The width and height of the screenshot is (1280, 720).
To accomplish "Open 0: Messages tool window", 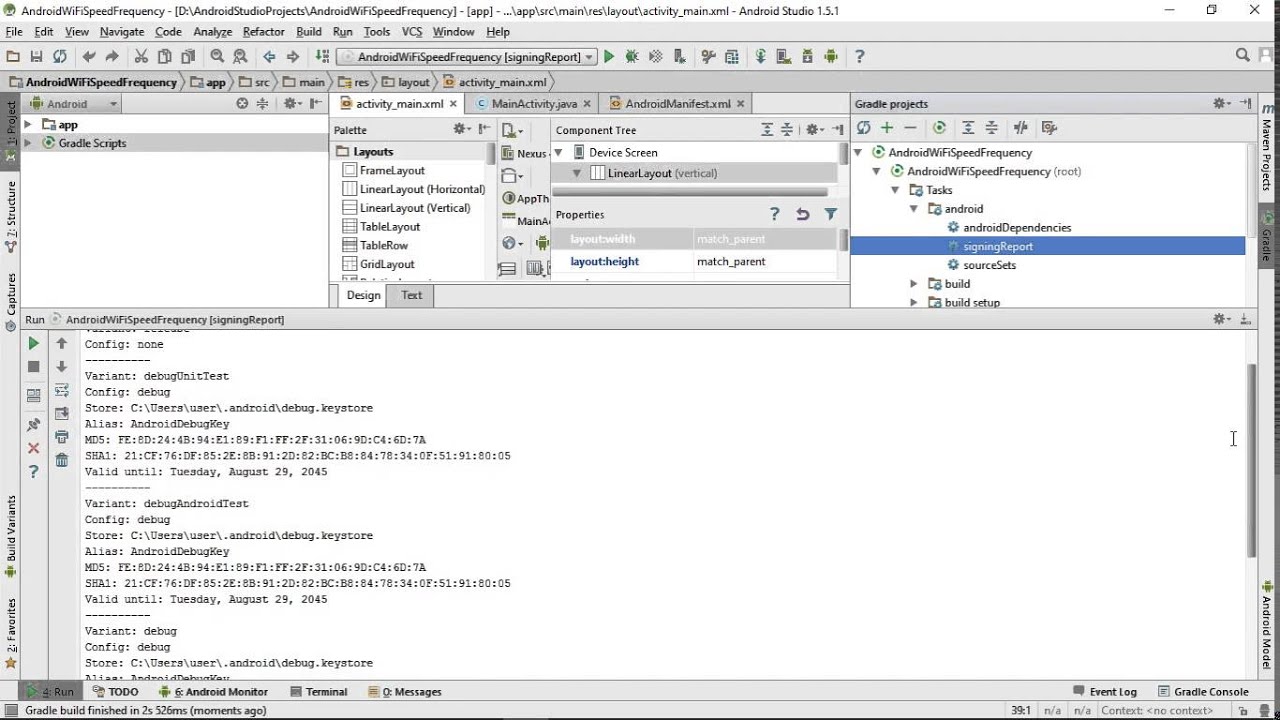I will tap(405, 692).
